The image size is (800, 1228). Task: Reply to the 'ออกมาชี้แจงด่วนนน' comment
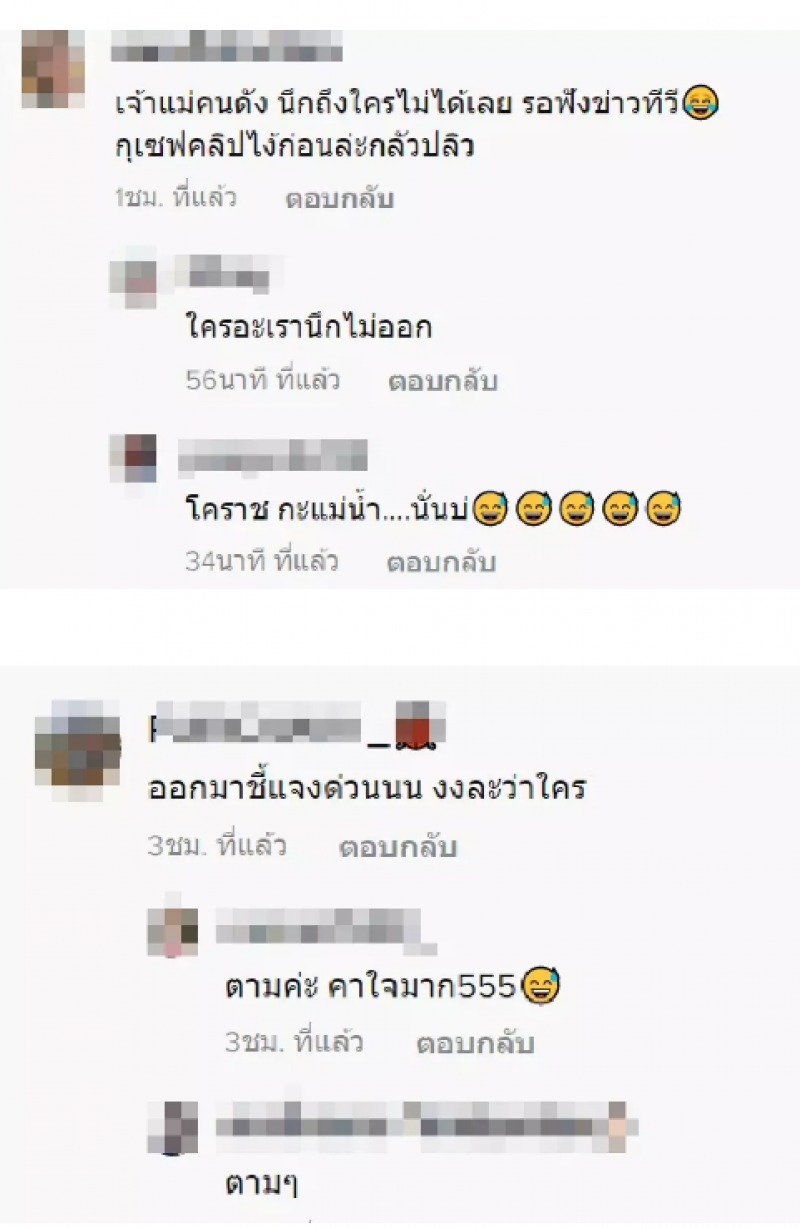398,847
